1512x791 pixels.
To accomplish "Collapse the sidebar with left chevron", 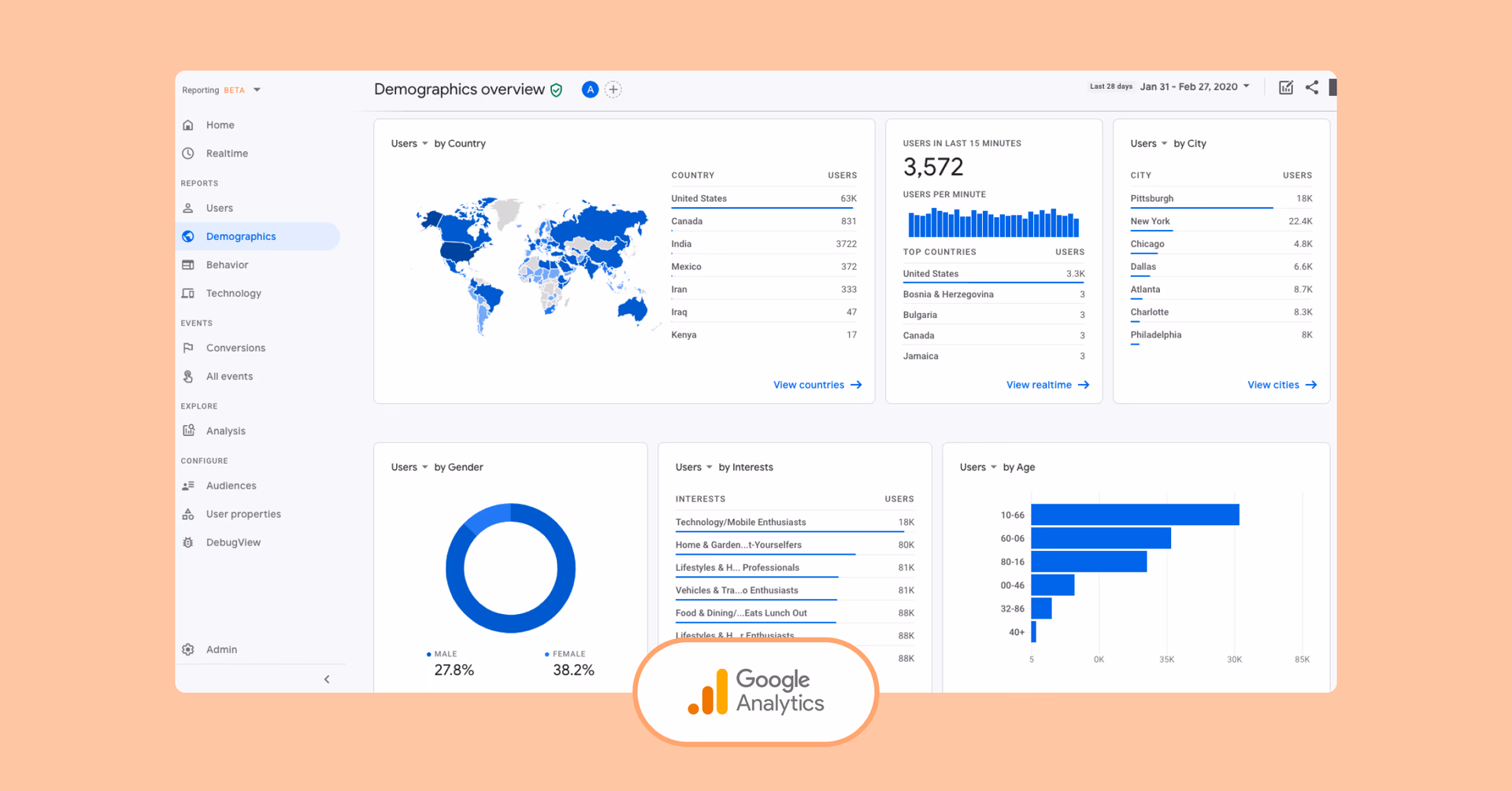I will (327, 679).
